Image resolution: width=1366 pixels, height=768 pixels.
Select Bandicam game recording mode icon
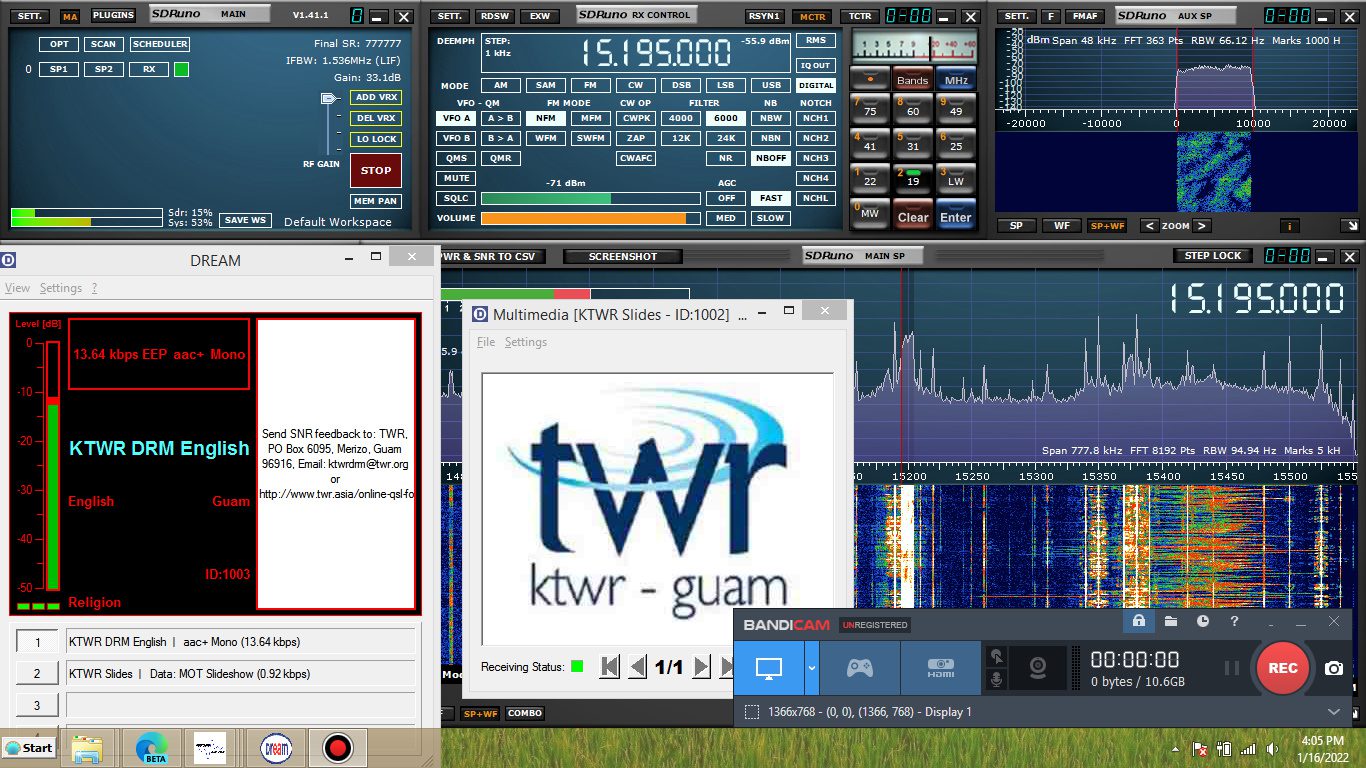click(859, 668)
